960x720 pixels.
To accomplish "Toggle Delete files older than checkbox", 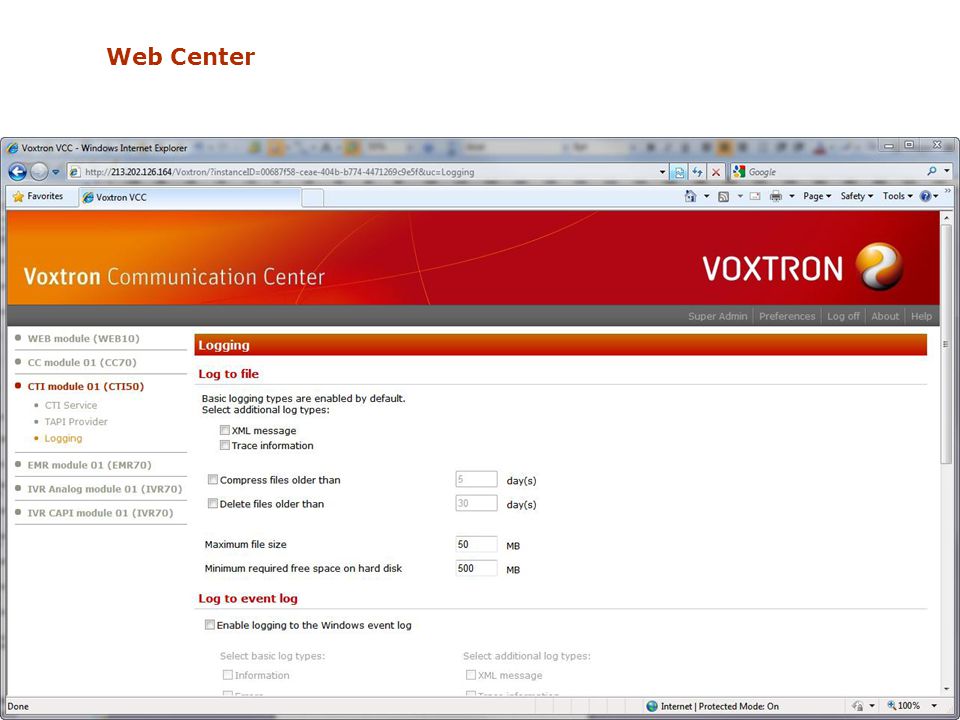I will [x=212, y=503].
